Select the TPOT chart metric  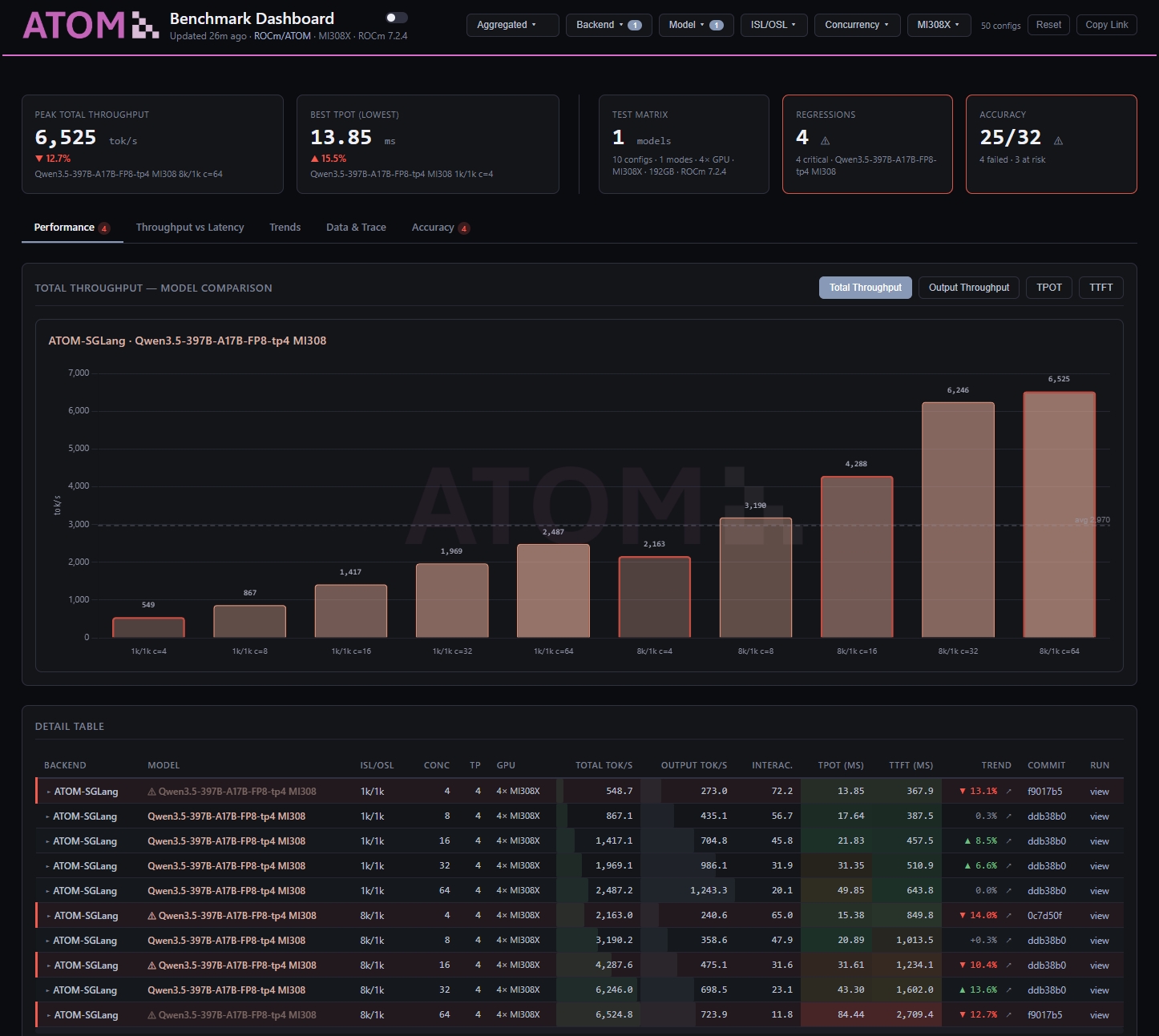[1048, 288]
